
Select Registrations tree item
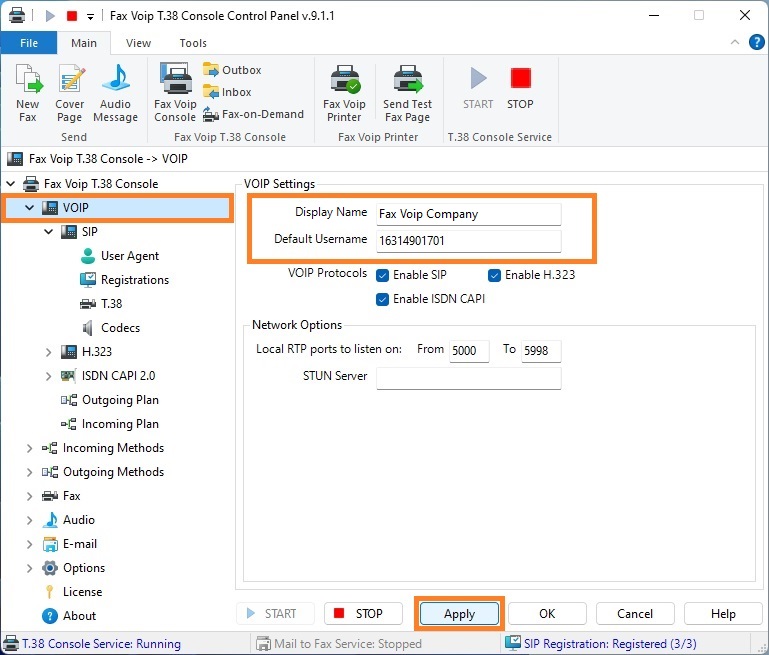point(125,279)
